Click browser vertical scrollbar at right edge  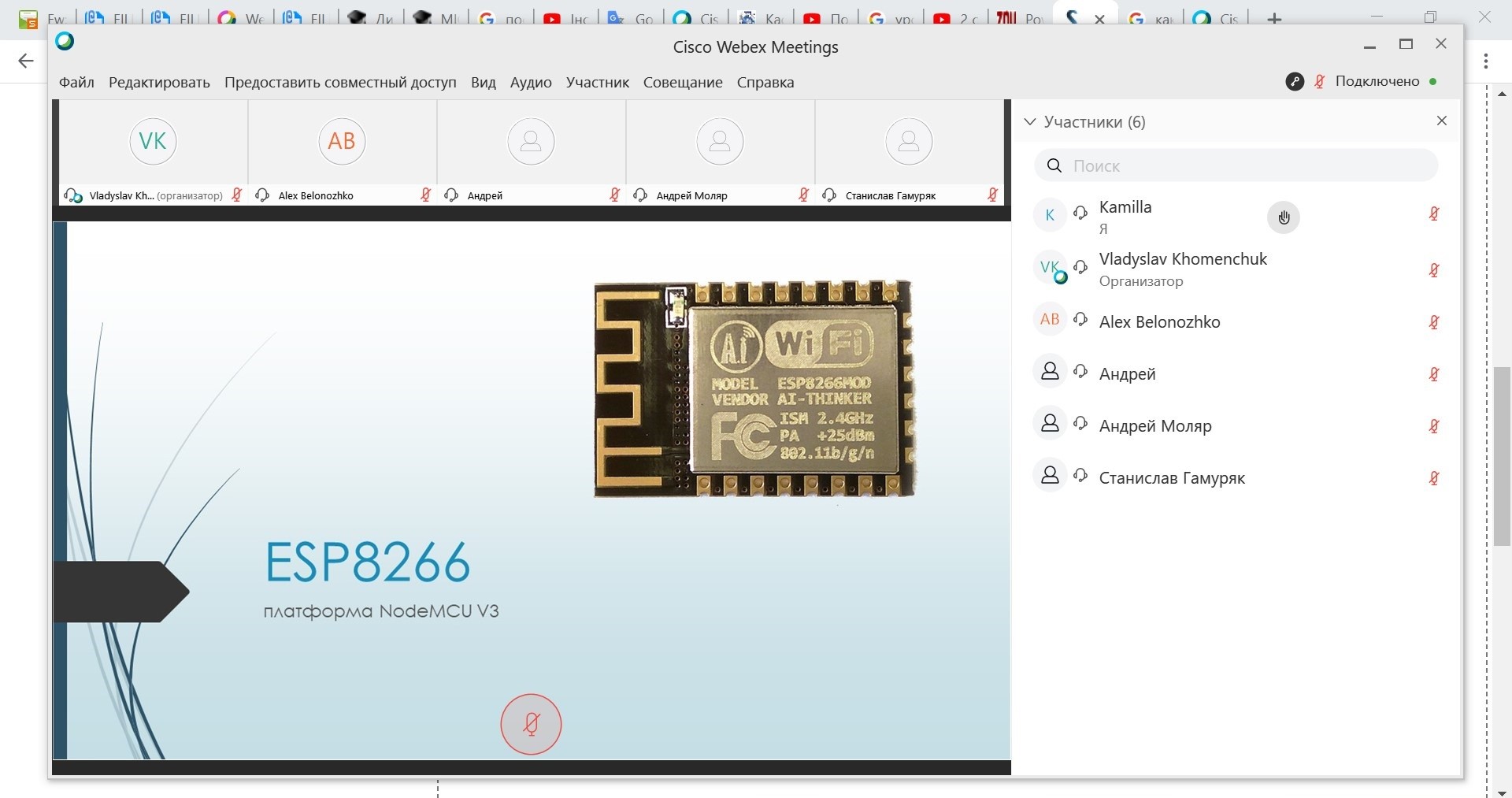pyautogui.click(x=1502, y=457)
